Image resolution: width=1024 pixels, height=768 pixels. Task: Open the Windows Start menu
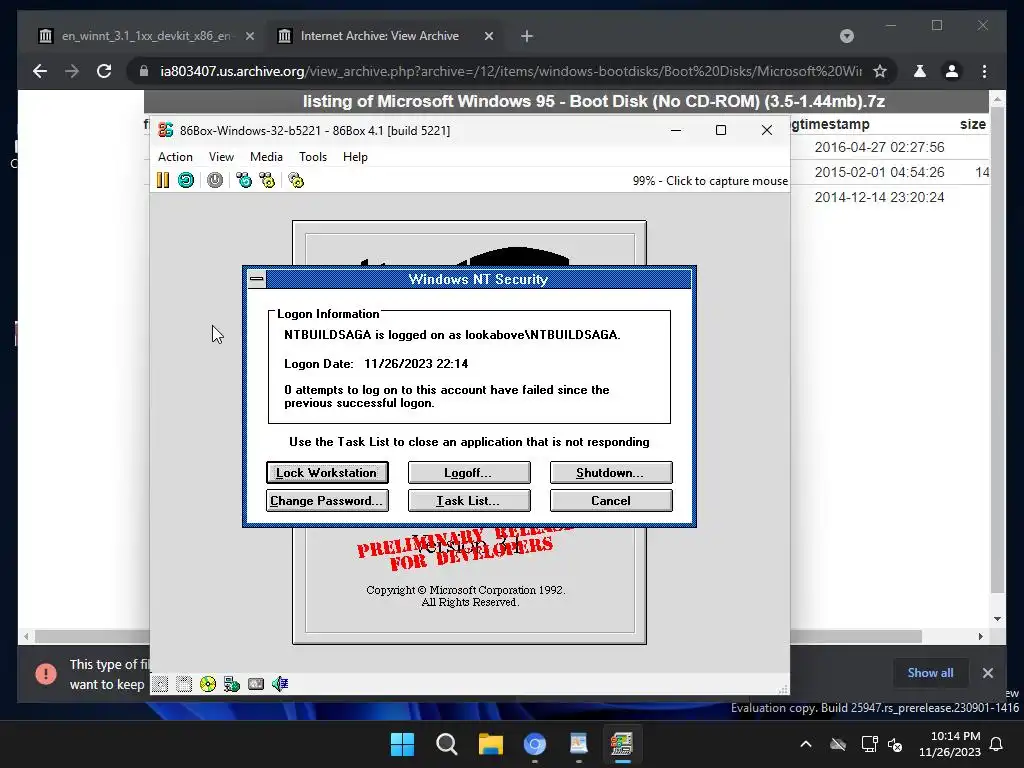[x=402, y=744]
